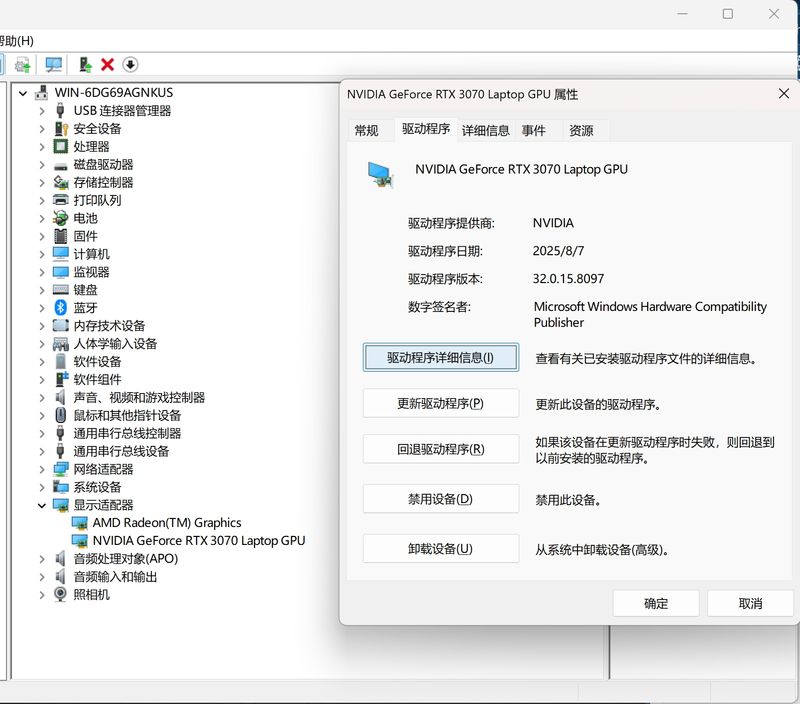Image resolution: width=800 pixels, height=704 pixels.
Task: Click the battery icon next to 电池
Action: pos(61,218)
